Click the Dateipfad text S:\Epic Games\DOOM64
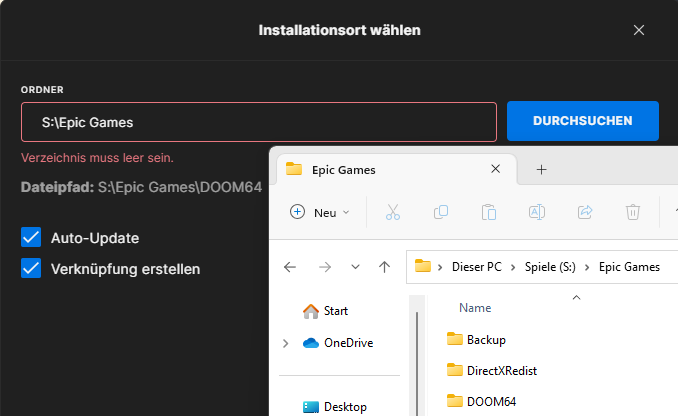 [x=179, y=187]
